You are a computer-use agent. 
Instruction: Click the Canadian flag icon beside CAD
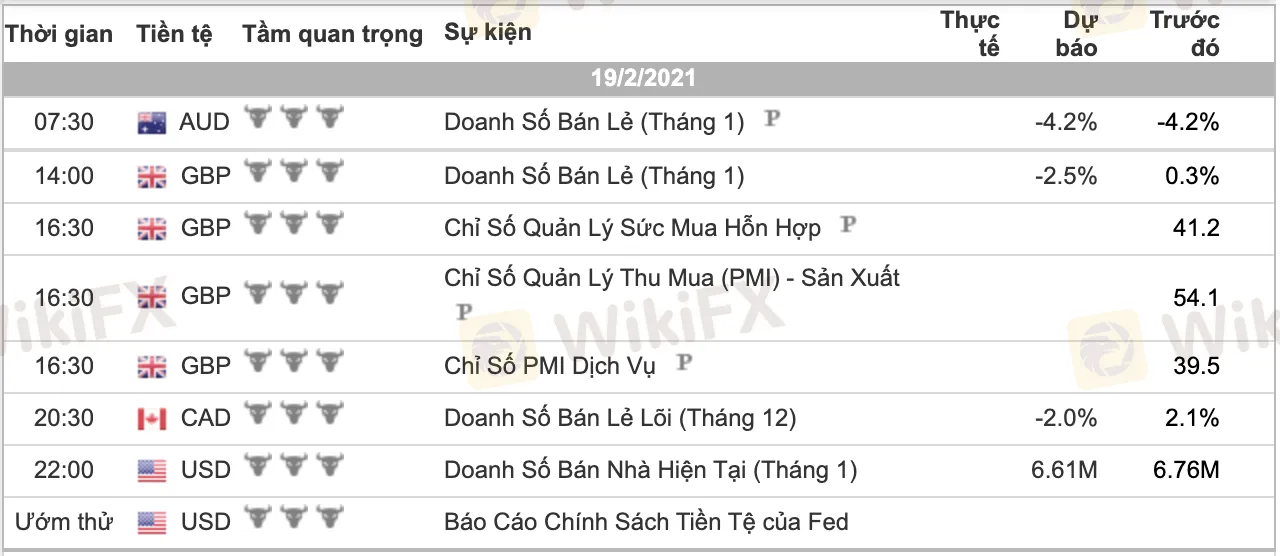tap(152, 418)
